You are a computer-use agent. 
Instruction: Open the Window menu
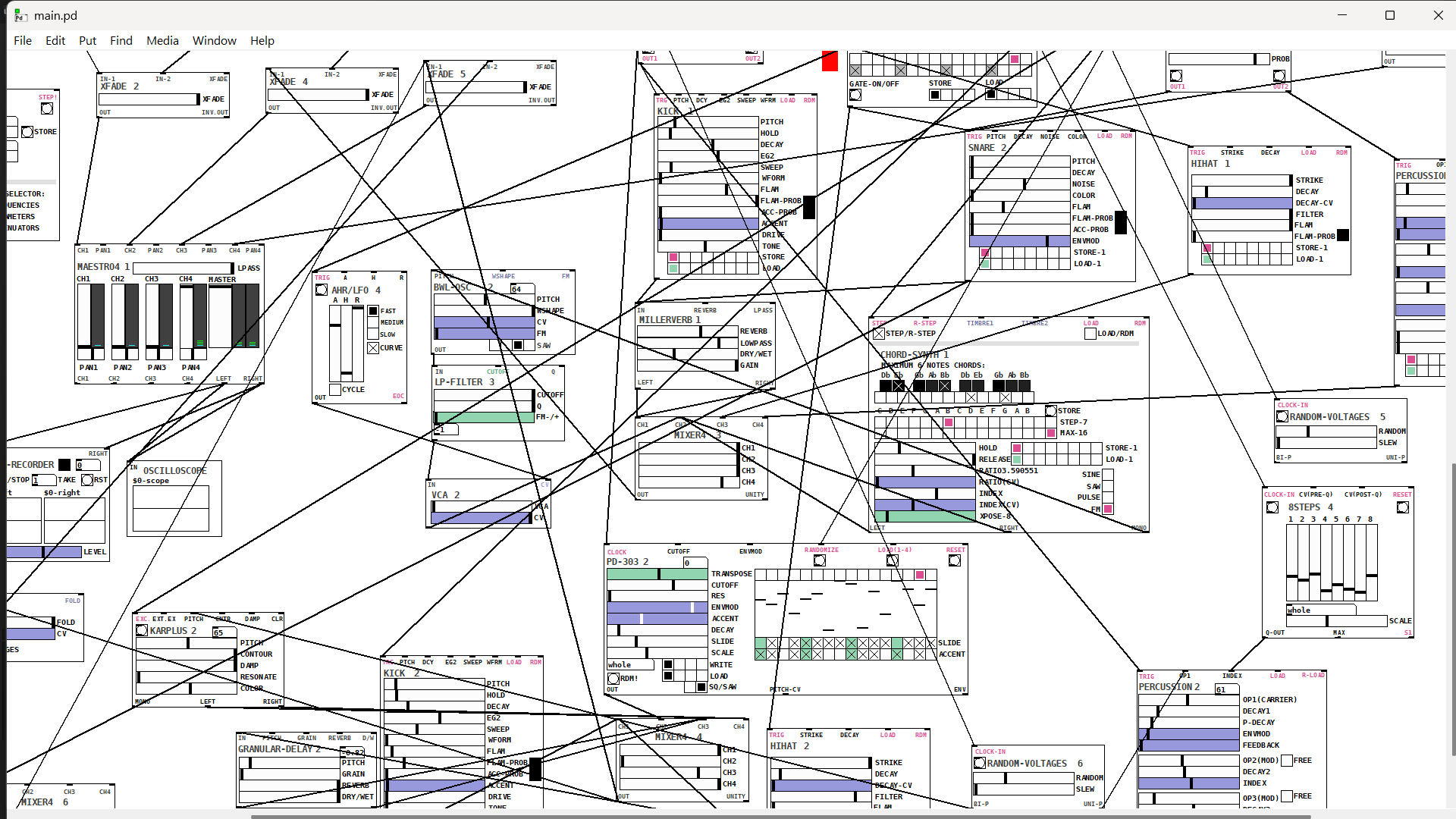pos(215,41)
